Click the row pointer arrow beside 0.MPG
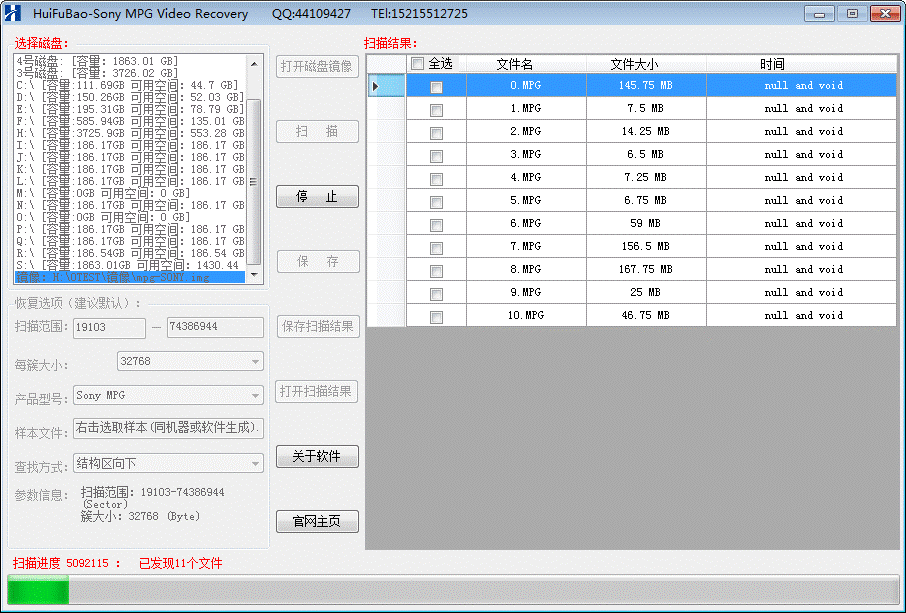 [376, 86]
